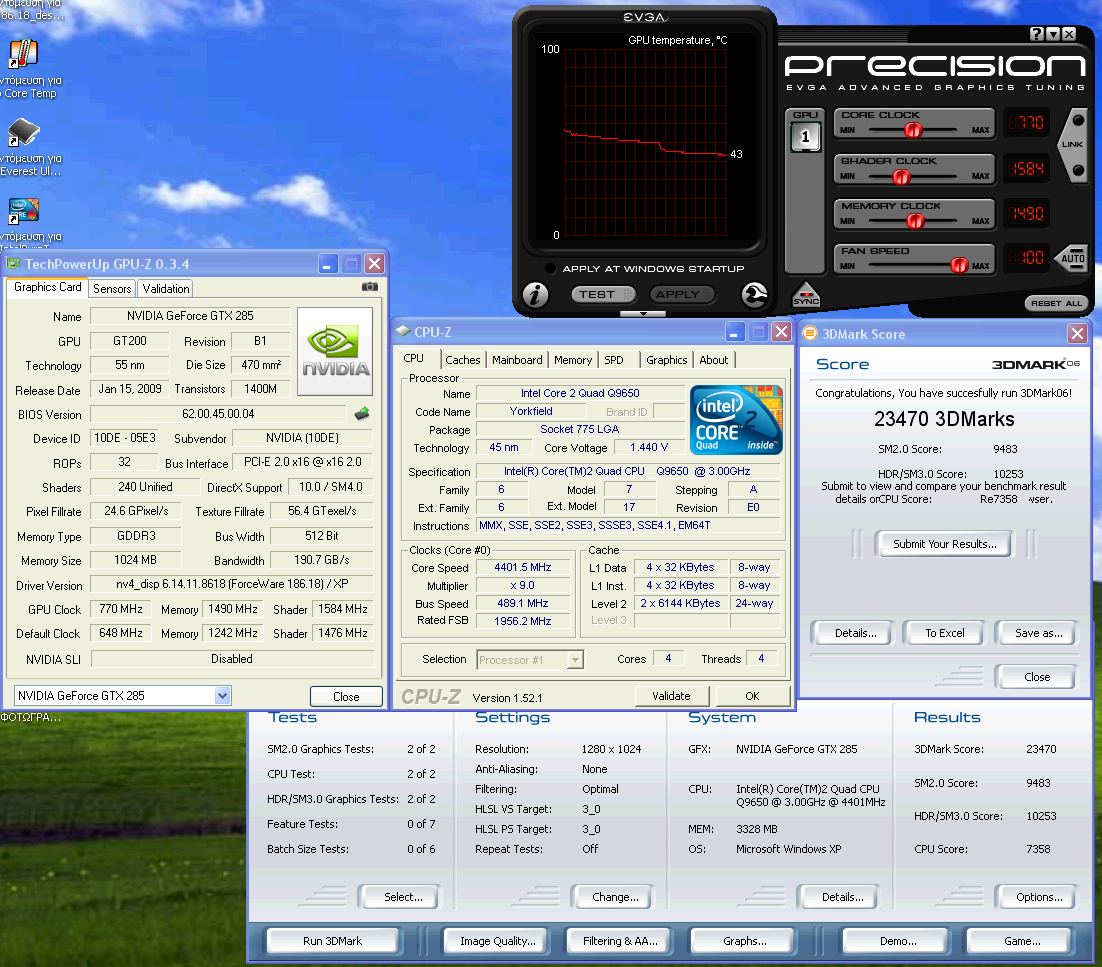Click the Graphs... button
The image size is (1102, 967).
pyautogui.click(x=744, y=941)
